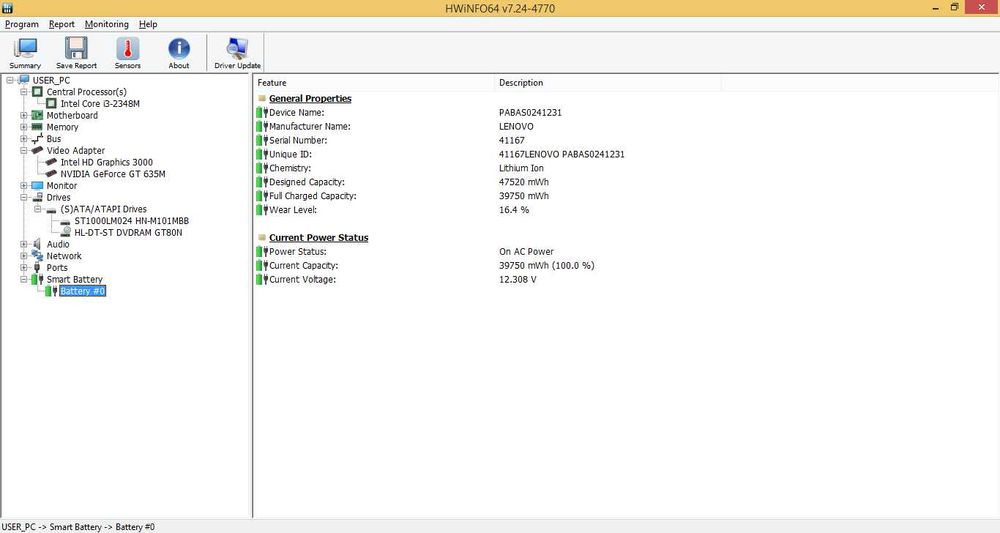Click the Drives icon in tree

pos(38,197)
